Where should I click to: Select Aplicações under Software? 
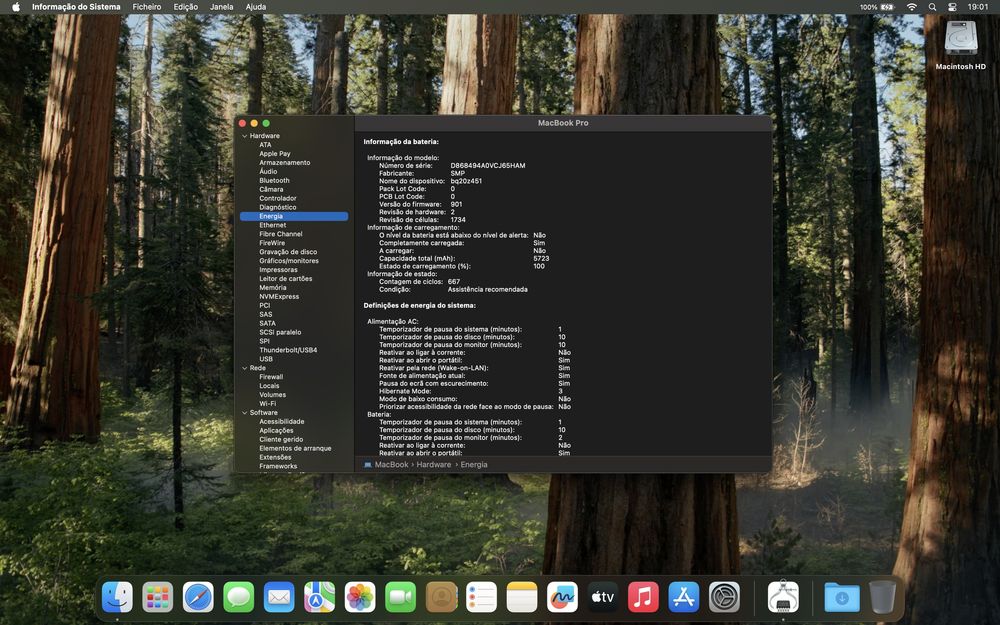point(276,430)
